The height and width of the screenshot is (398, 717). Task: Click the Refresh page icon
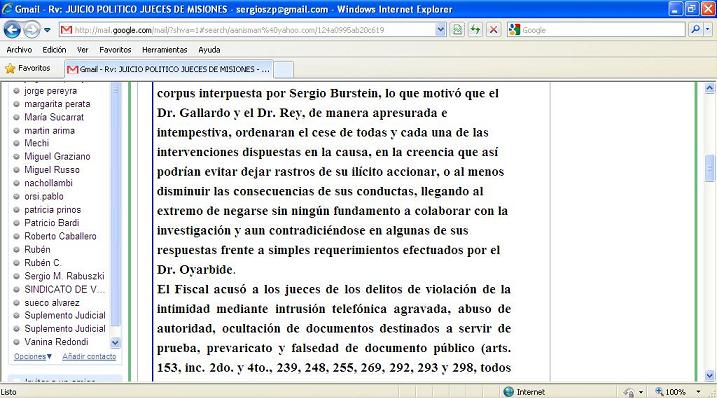tap(475, 30)
